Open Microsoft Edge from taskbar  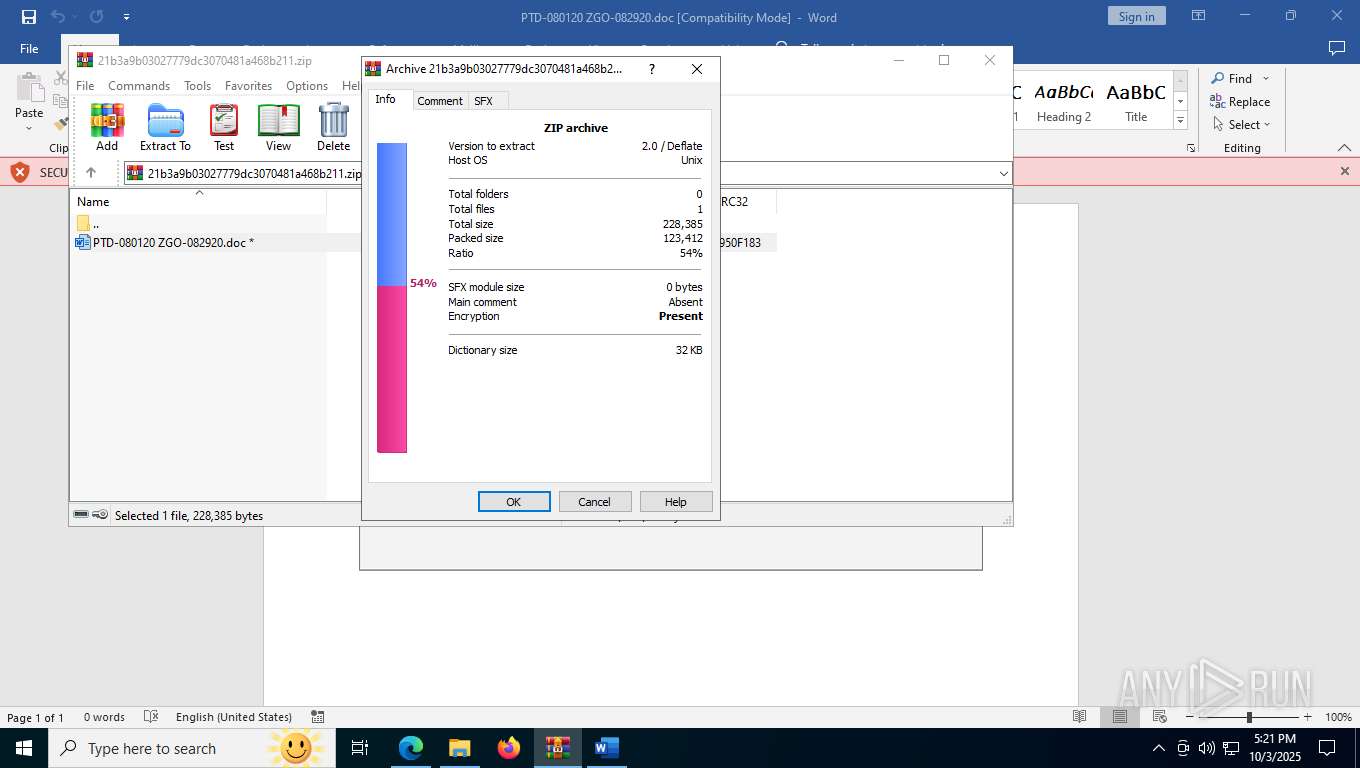point(411,748)
